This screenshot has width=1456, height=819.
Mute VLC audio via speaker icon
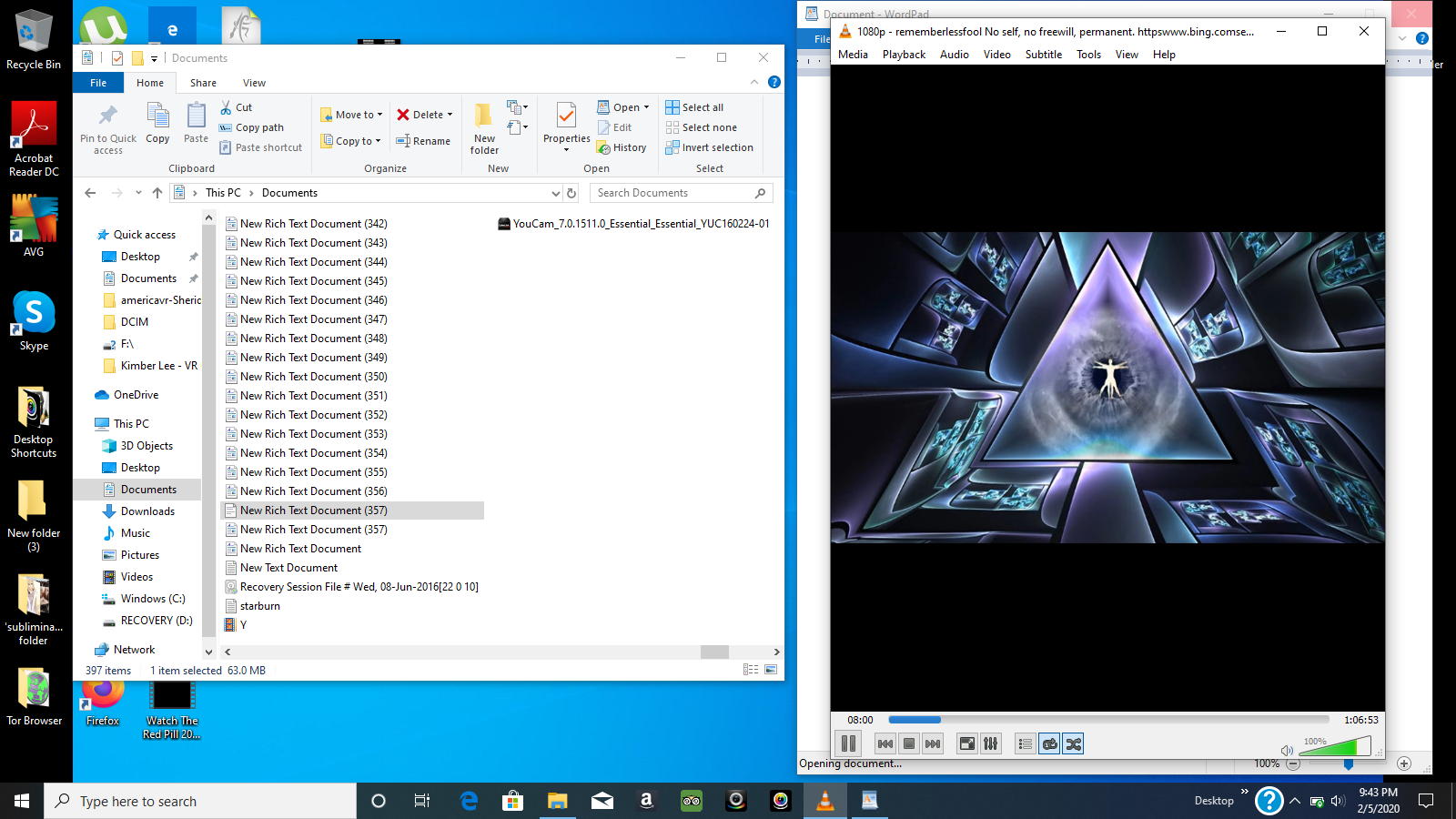coord(1287,750)
